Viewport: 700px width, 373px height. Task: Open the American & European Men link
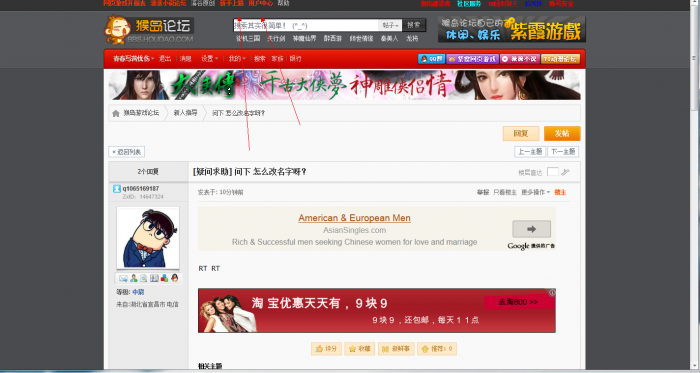(354, 218)
